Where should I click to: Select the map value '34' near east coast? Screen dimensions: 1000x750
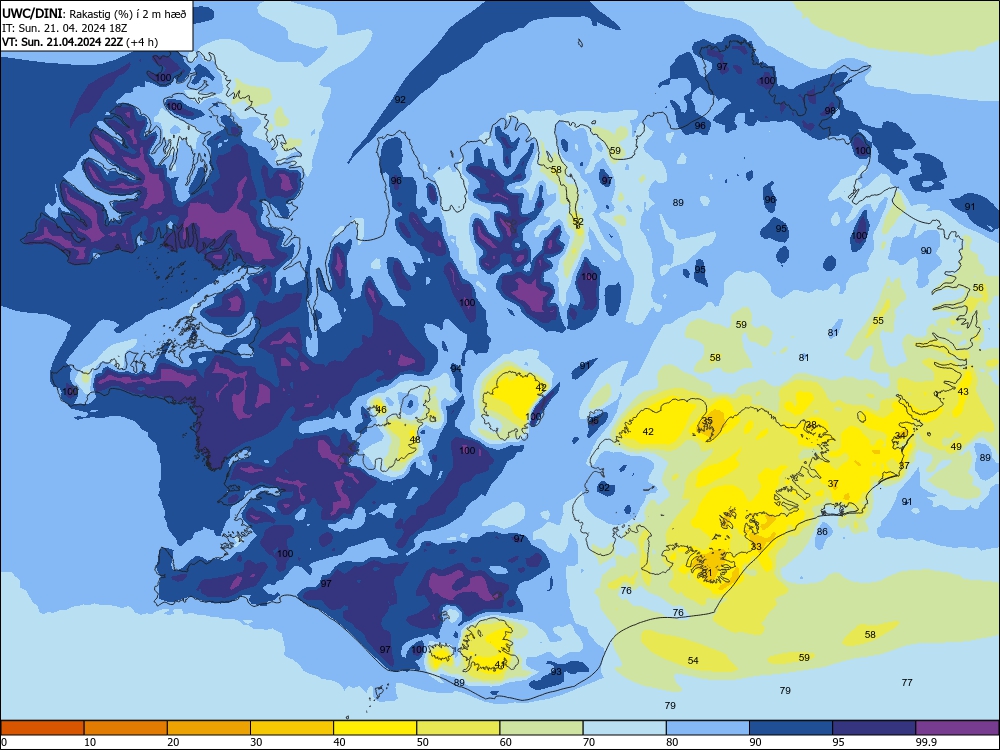point(900,435)
